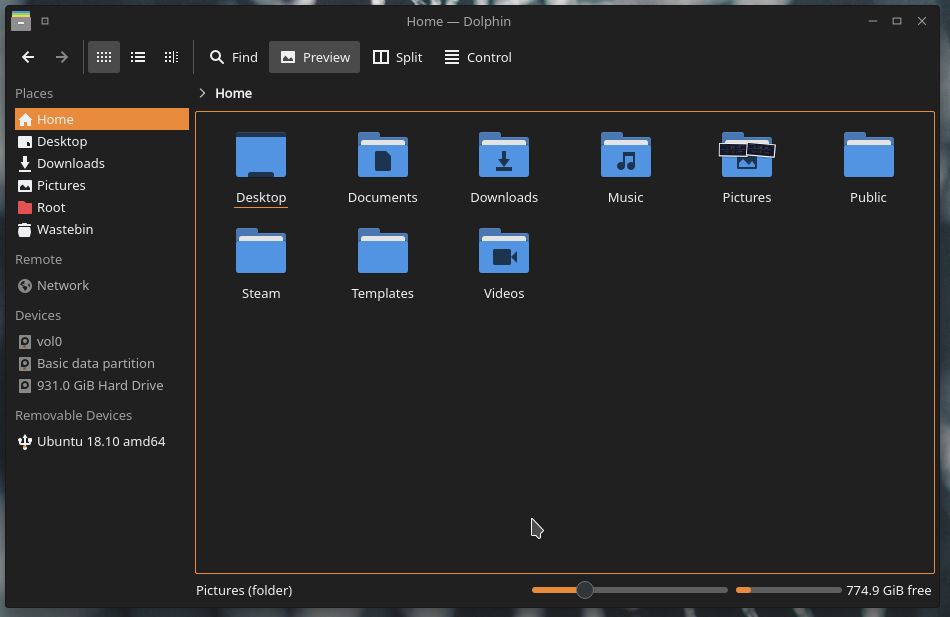
Task: Open Network under Remote
Action: coord(102,285)
